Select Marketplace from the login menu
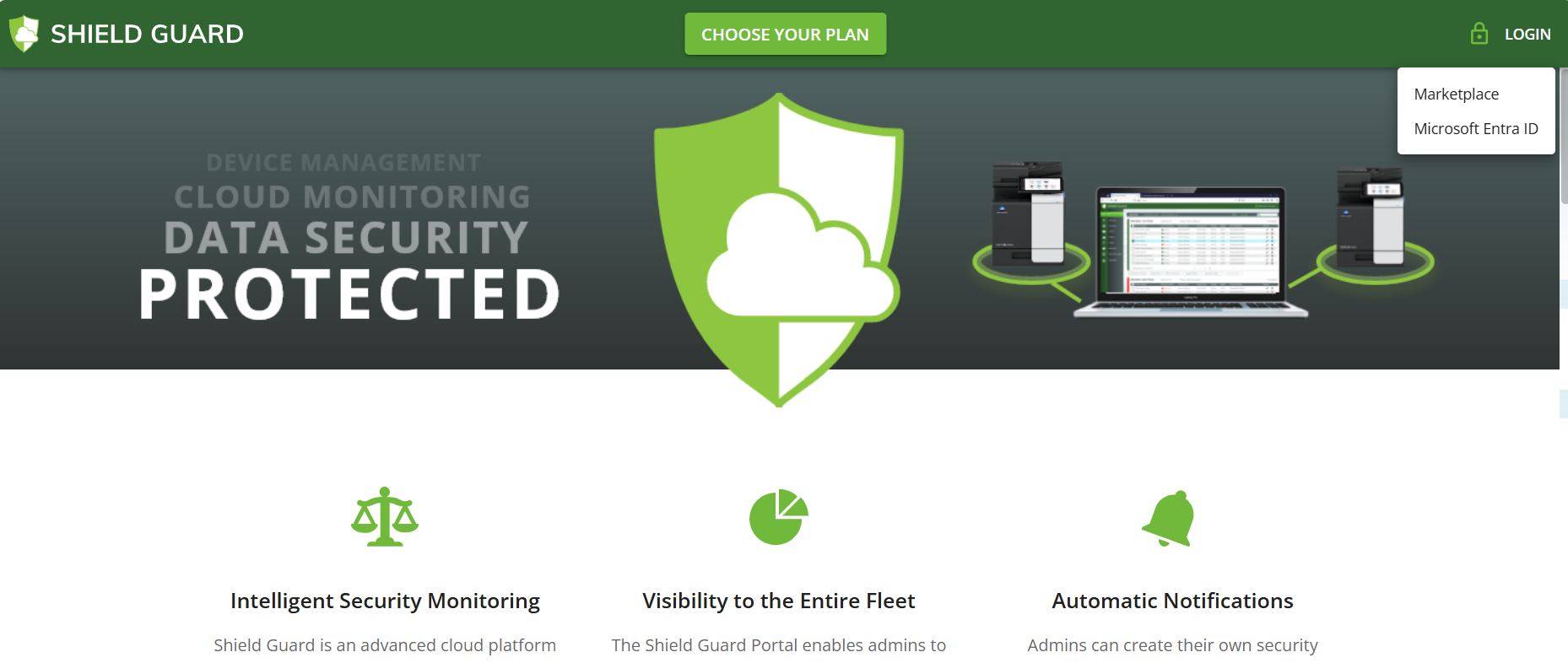 (x=1456, y=94)
